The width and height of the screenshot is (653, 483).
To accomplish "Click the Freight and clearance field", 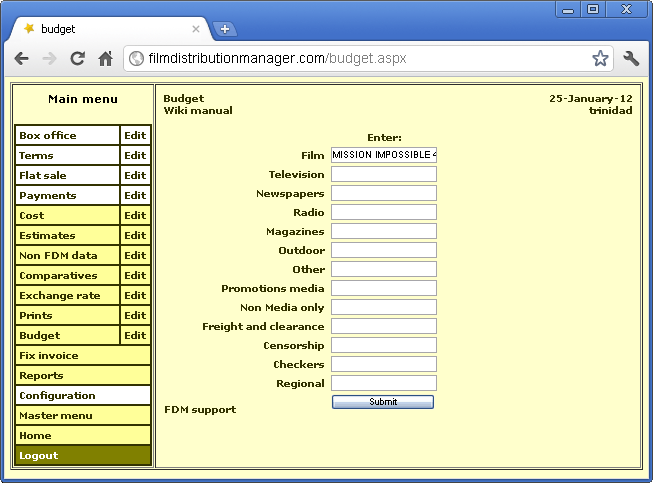I will (x=384, y=327).
